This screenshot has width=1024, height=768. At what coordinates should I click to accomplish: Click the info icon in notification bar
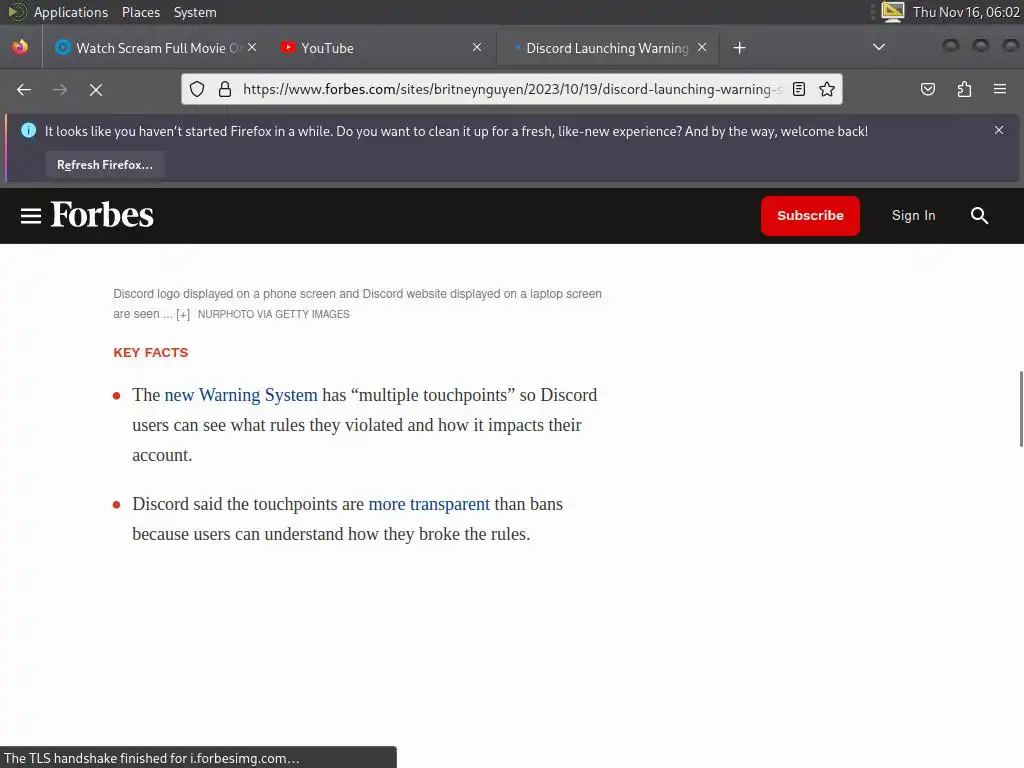(28, 131)
